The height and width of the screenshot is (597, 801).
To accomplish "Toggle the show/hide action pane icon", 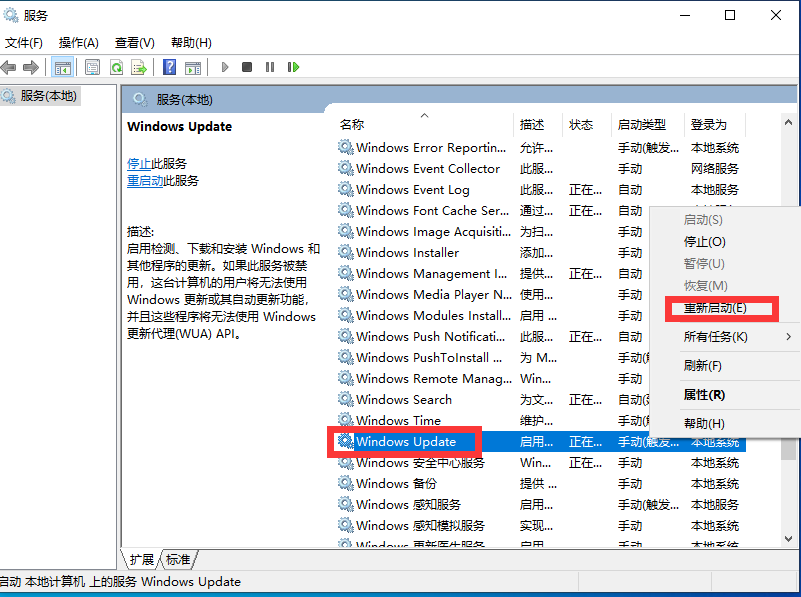I will pos(195,67).
